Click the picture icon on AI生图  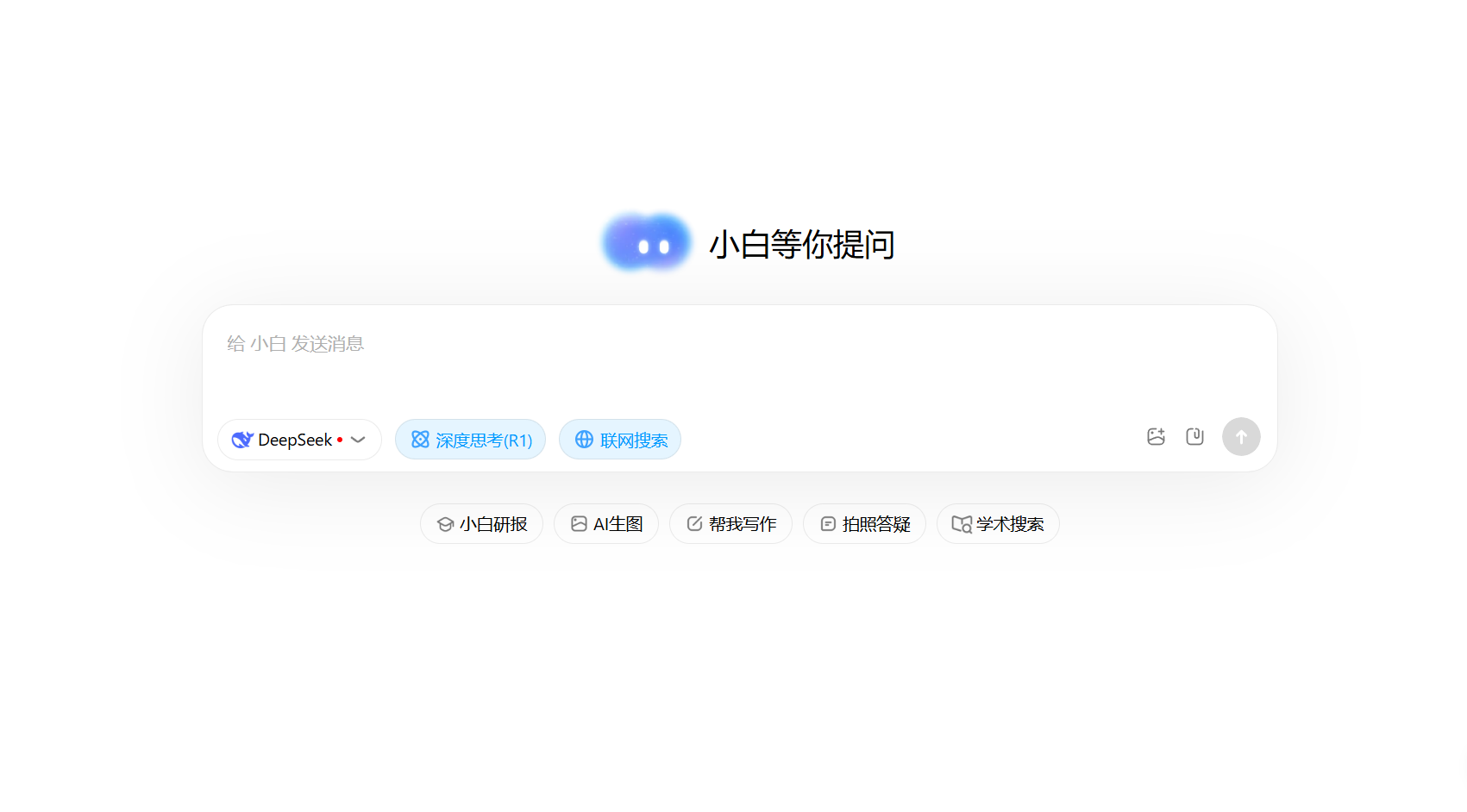[x=579, y=523]
